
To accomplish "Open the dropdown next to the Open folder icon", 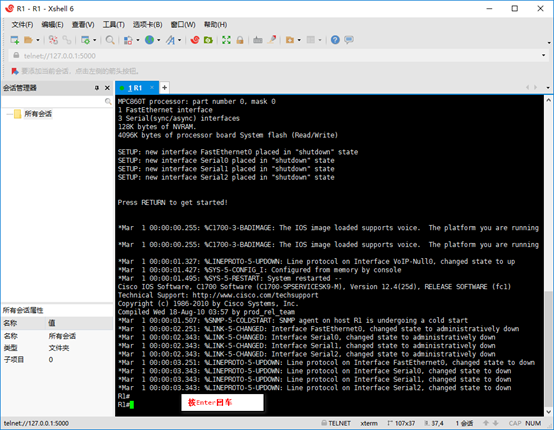I will point(37,40).
